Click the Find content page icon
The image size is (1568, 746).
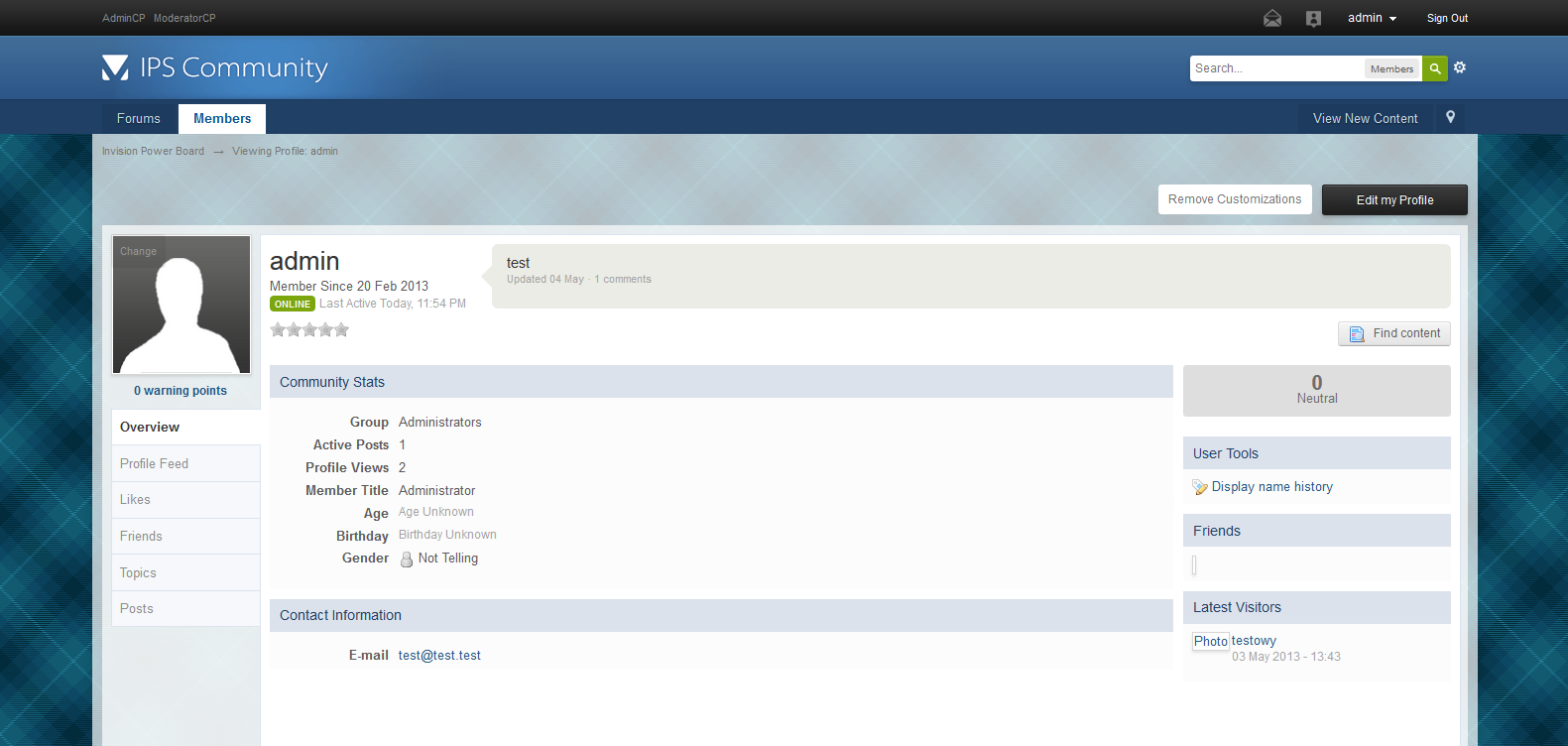tap(1357, 334)
